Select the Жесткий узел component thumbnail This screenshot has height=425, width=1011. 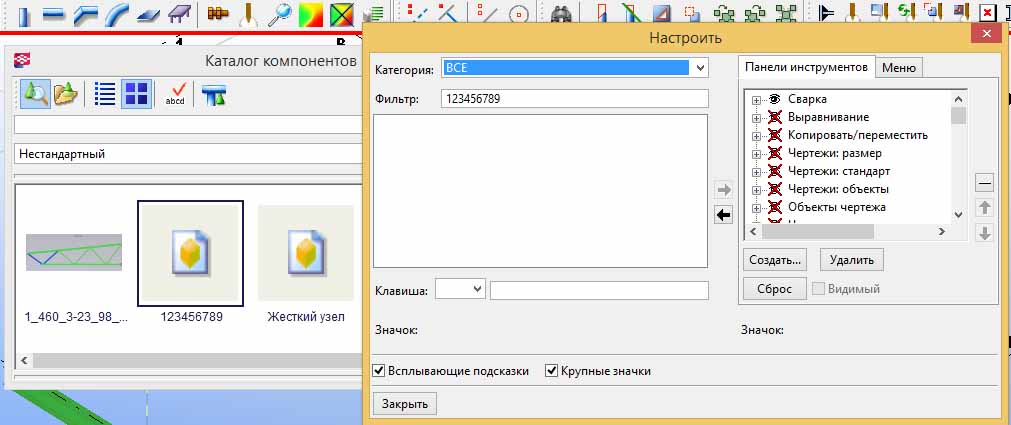pos(306,253)
